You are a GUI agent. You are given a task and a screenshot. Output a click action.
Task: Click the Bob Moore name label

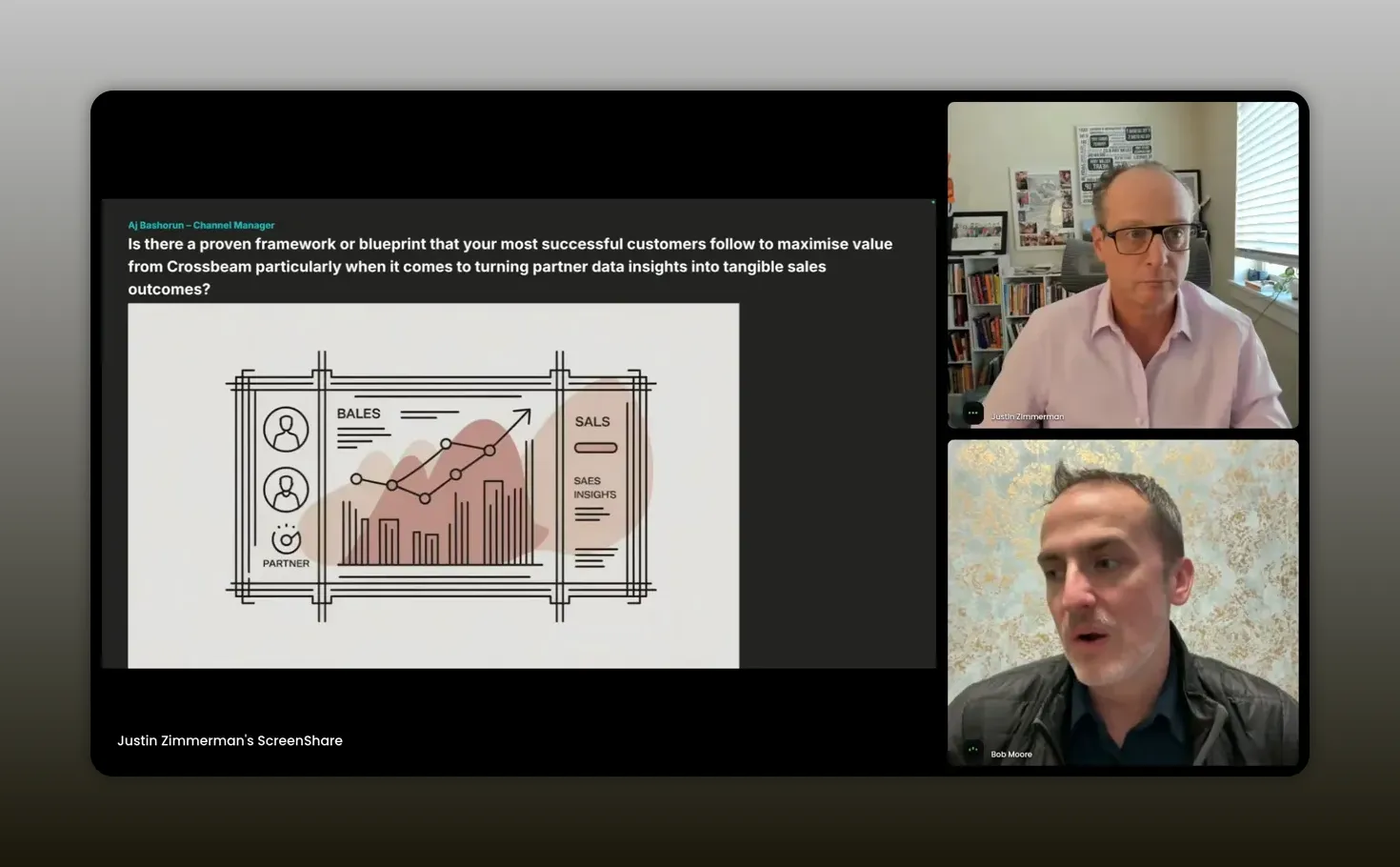coord(1010,754)
